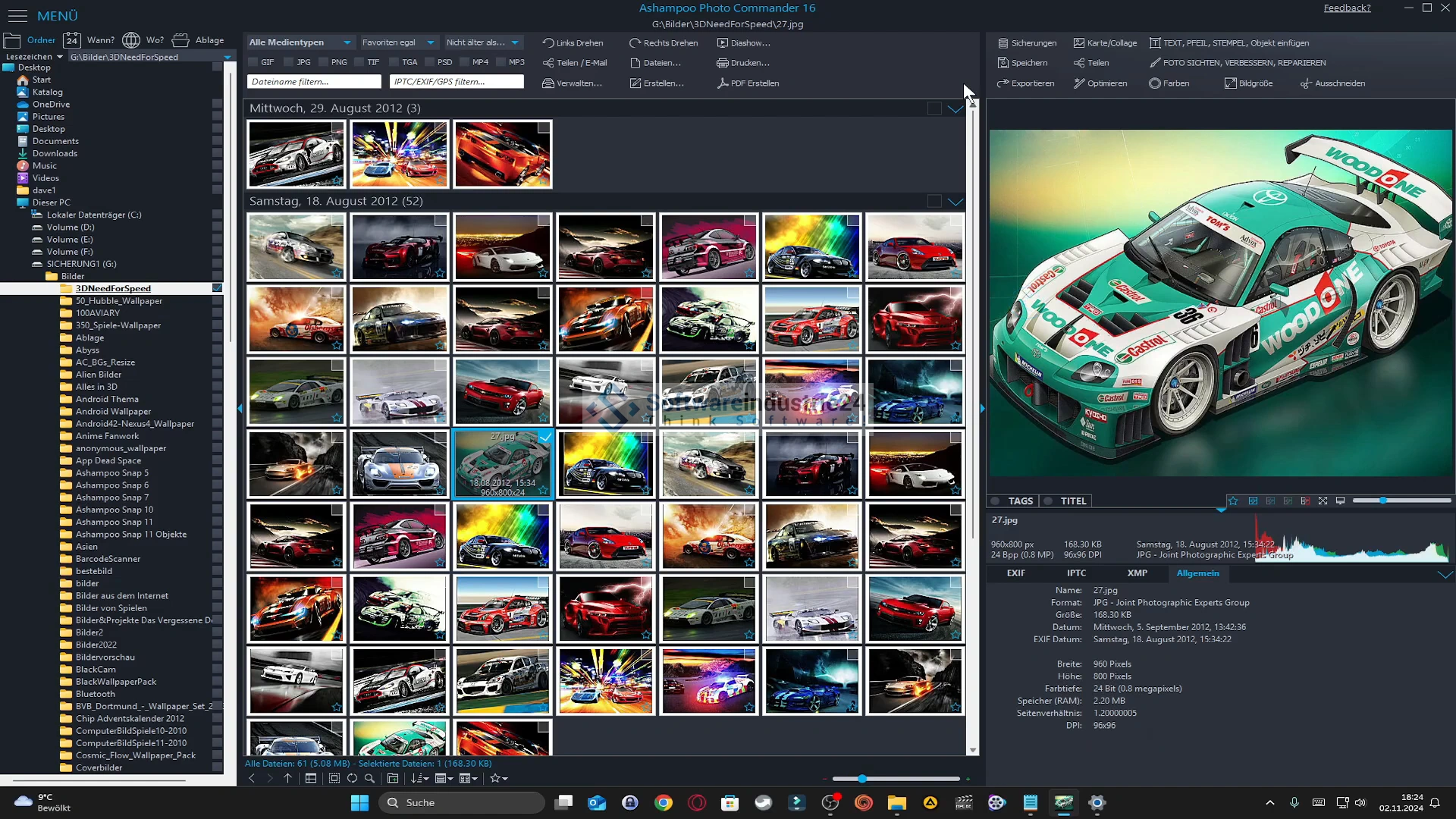The image size is (1456, 819).
Task: Click the Feedback? link
Action: point(1347,8)
